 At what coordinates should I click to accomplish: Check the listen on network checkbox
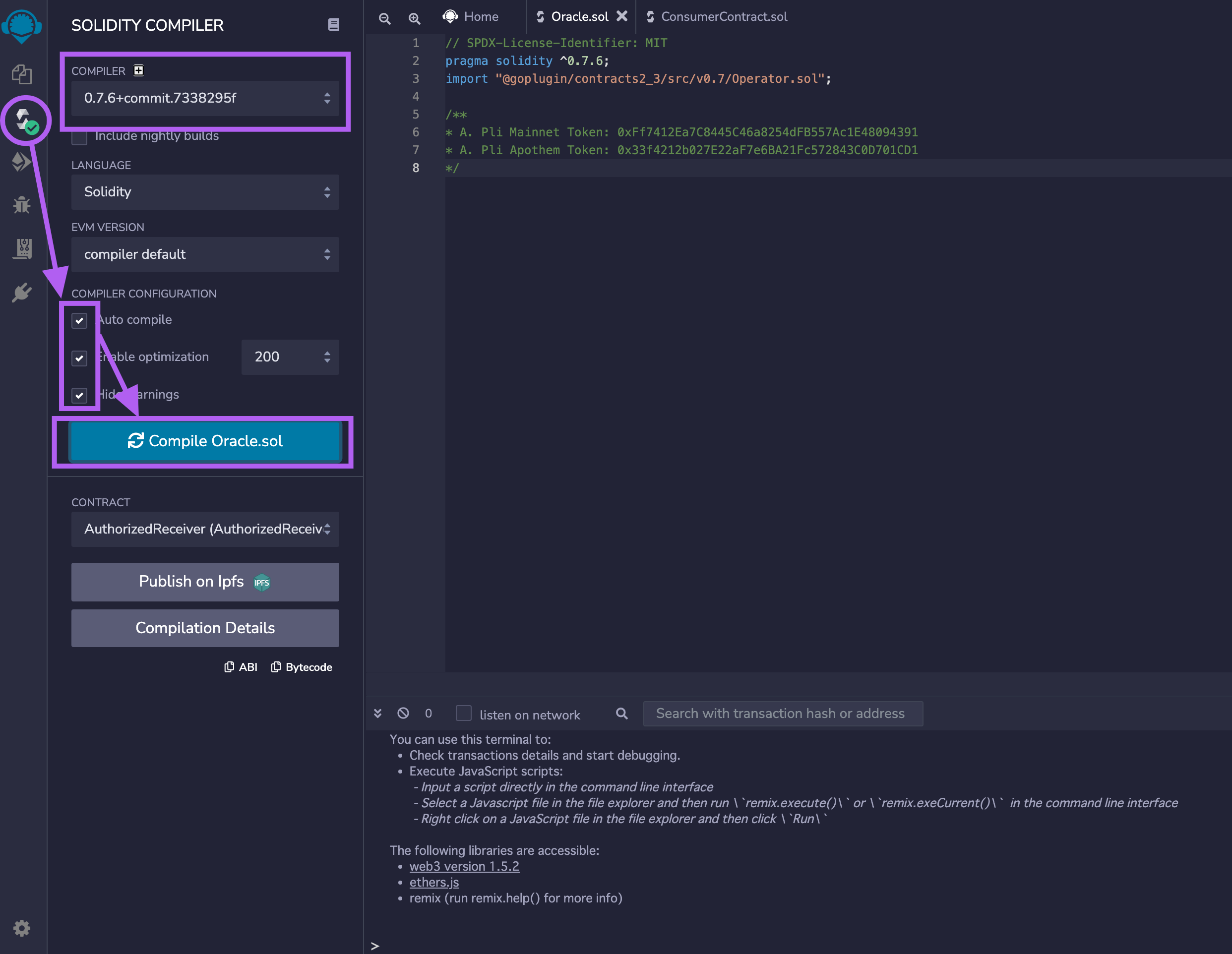tap(463, 714)
